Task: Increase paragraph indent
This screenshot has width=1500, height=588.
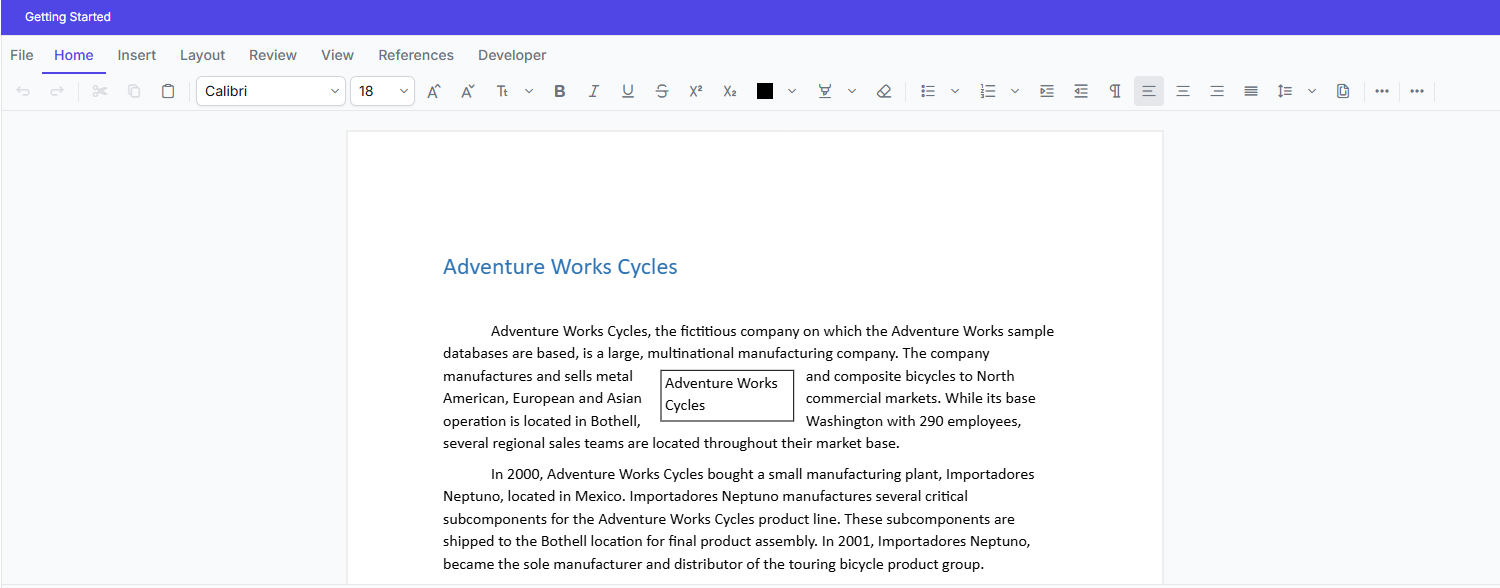Action: coord(1046,90)
